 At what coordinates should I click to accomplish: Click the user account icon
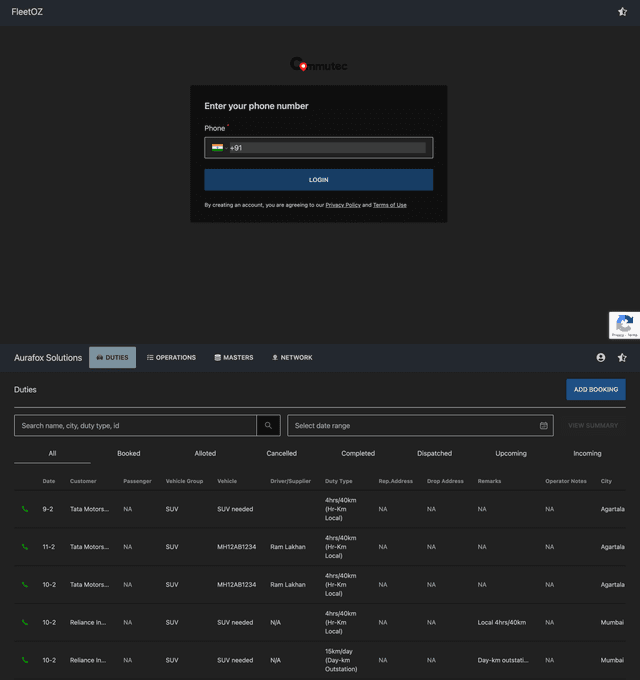coord(601,357)
